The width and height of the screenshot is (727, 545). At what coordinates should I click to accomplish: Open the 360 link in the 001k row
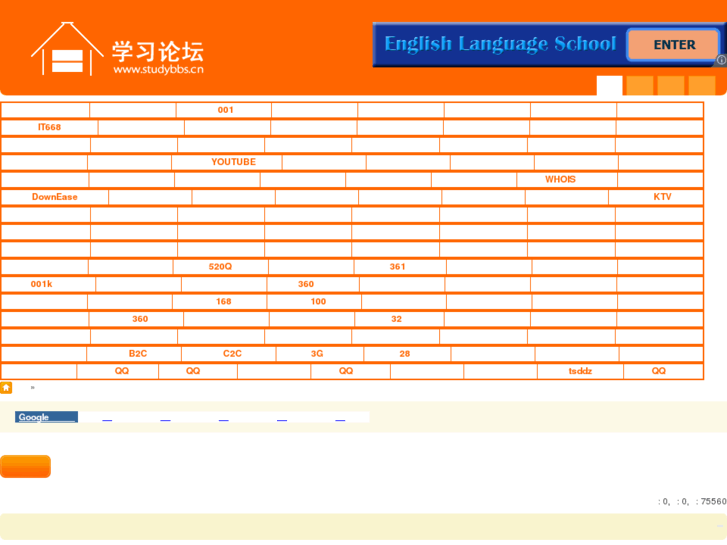[306, 284]
